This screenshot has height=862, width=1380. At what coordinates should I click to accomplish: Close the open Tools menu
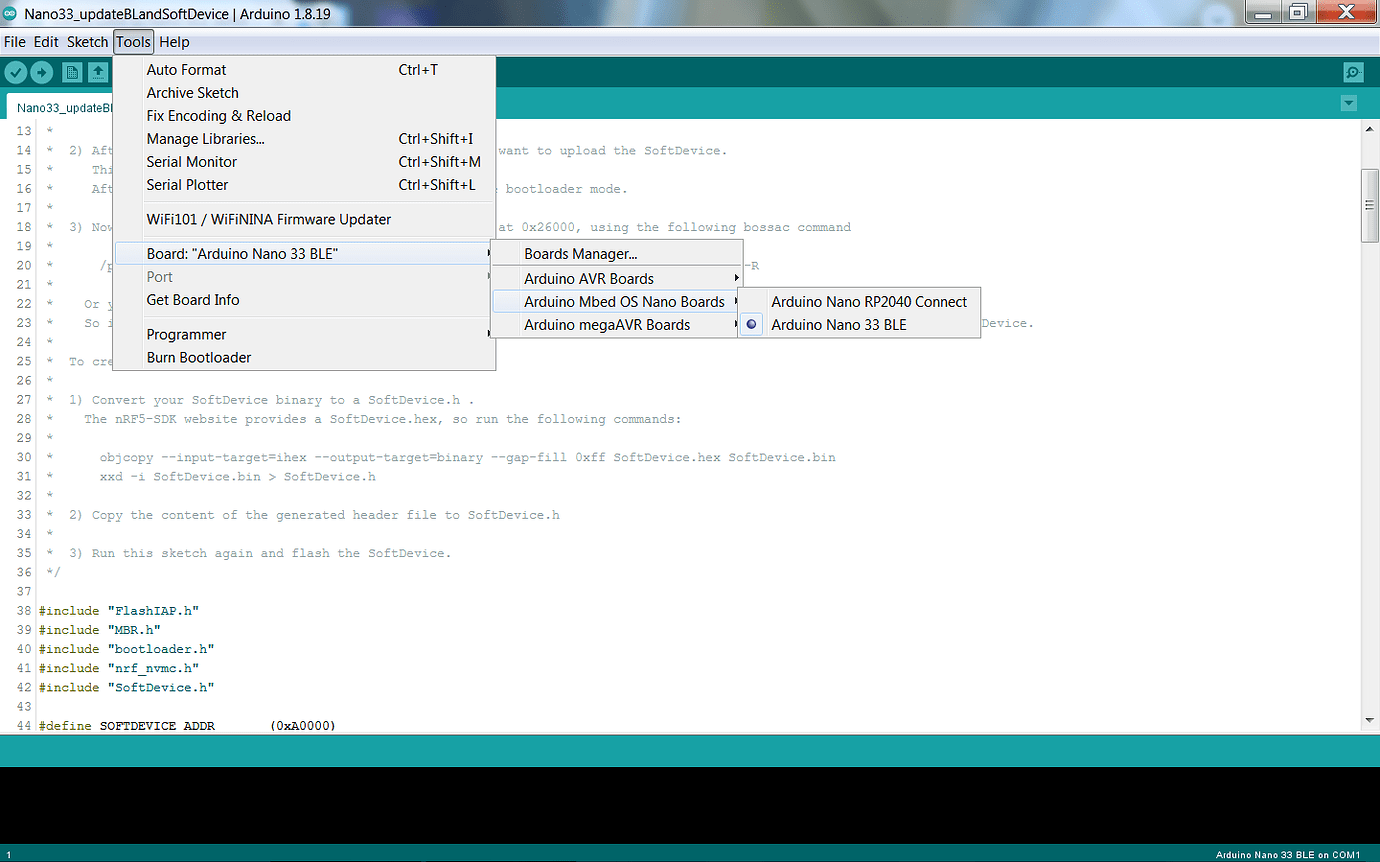tap(133, 42)
